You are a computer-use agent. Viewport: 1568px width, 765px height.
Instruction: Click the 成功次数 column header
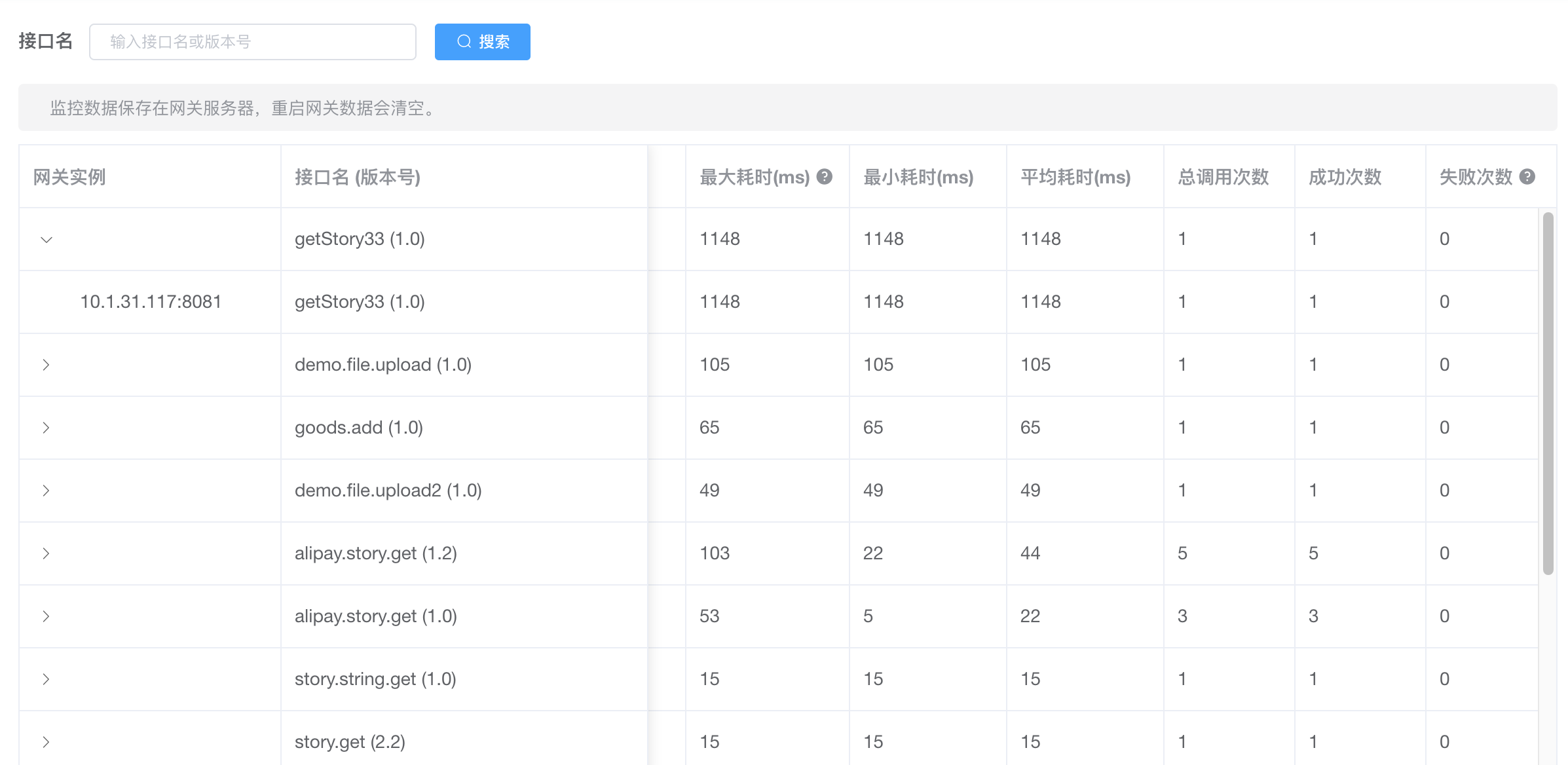(1345, 177)
